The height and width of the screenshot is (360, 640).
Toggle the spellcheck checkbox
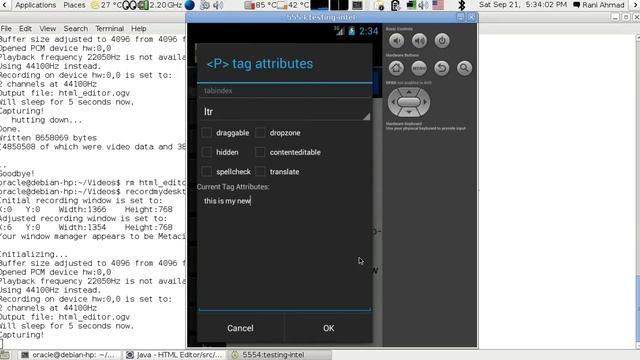[x=207, y=172]
